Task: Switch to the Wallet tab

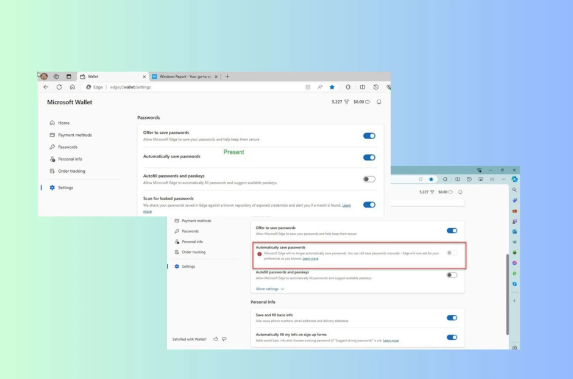Action: click(x=113, y=76)
